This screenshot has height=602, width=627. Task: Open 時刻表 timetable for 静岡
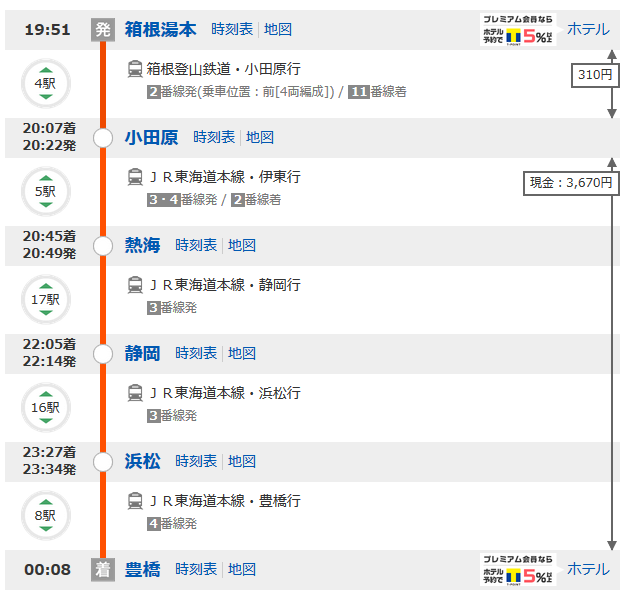(x=196, y=353)
